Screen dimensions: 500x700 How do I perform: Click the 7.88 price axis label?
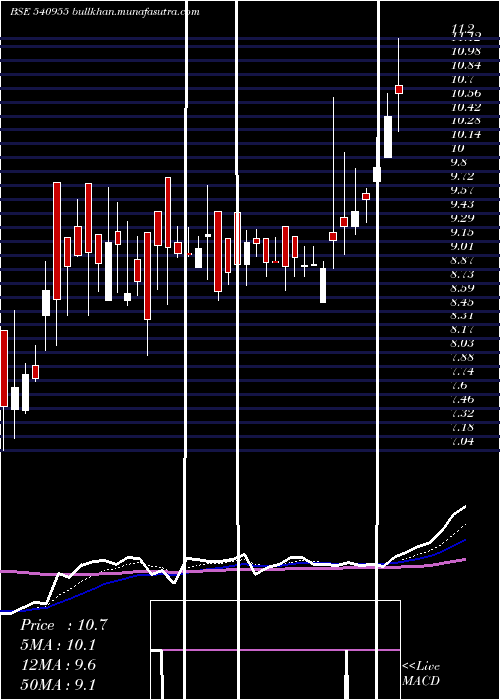(x=463, y=357)
